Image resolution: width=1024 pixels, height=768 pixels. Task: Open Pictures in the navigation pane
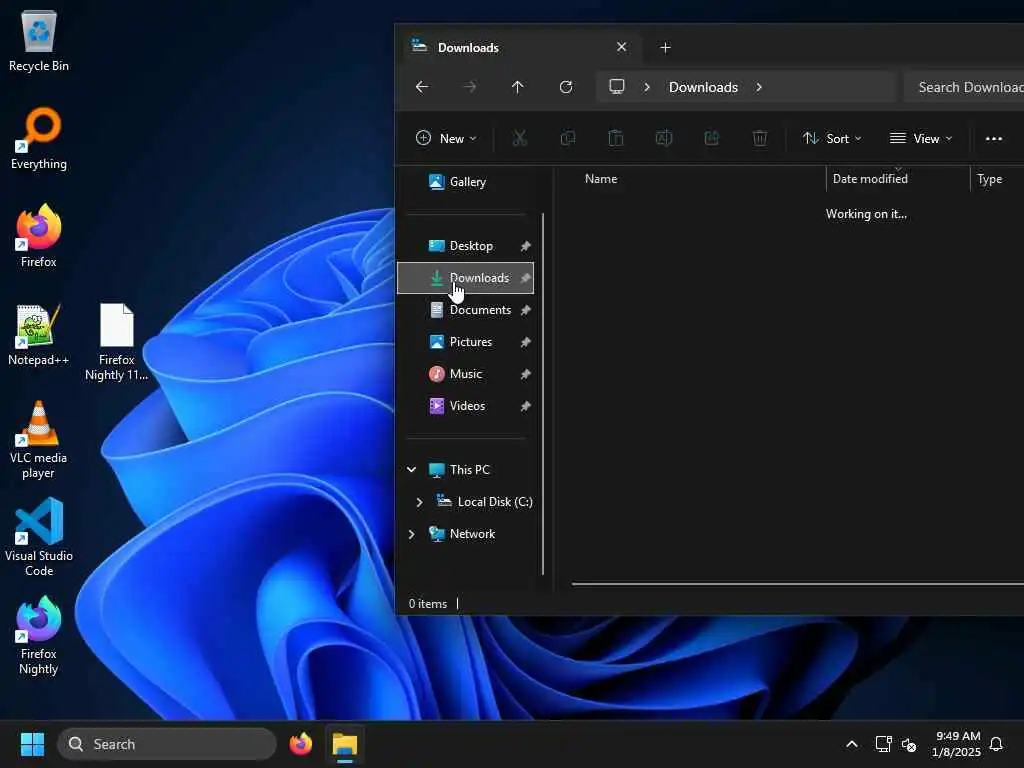click(461, 342)
